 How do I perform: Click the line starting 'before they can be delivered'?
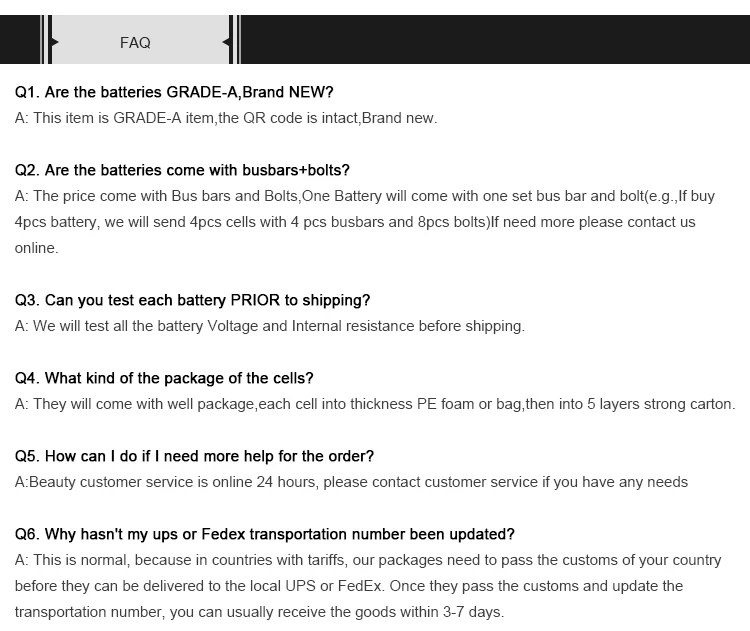(x=349, y=586)
